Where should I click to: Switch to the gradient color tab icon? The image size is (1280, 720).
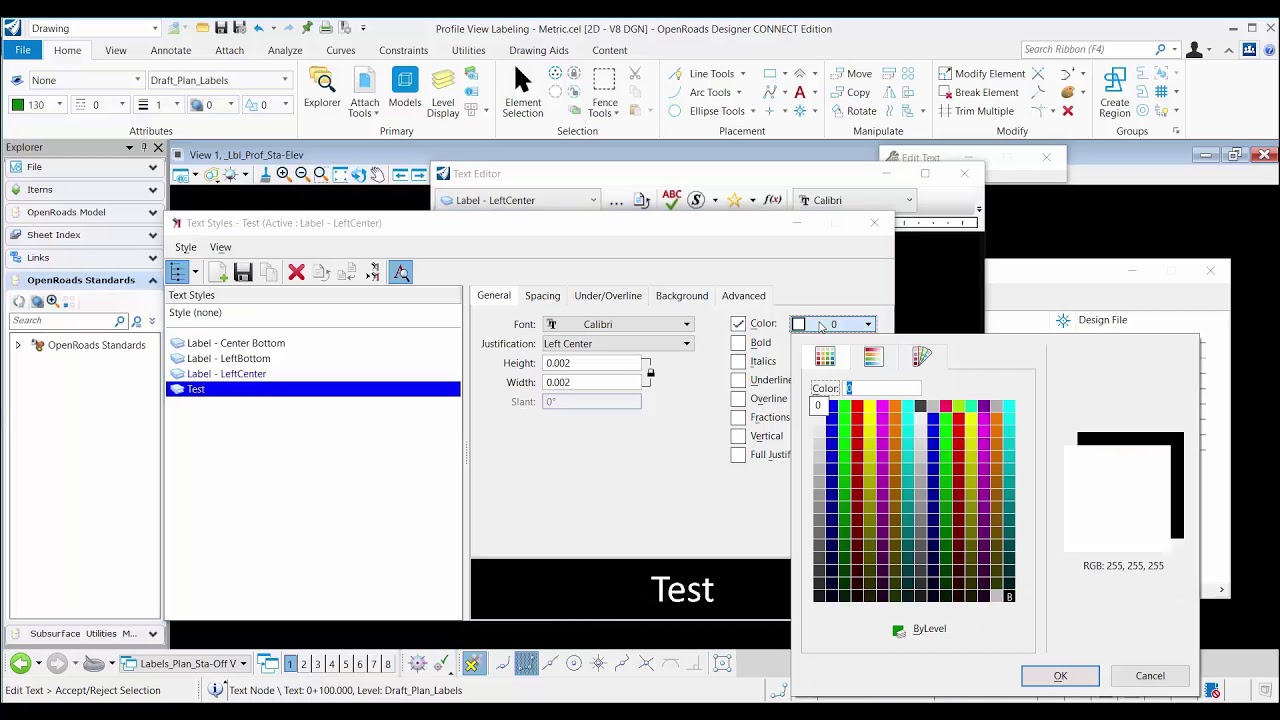(x=873, y=356)
